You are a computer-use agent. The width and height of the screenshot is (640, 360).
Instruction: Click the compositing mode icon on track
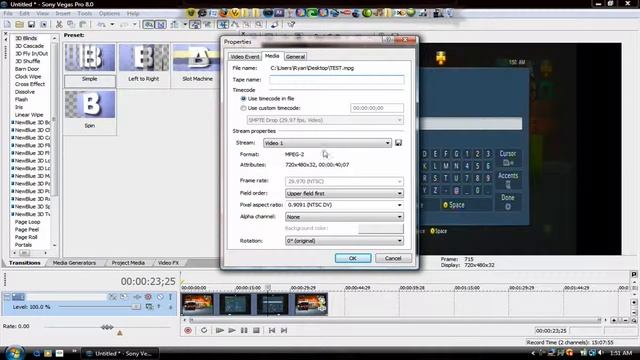click(x=149, y=307)
